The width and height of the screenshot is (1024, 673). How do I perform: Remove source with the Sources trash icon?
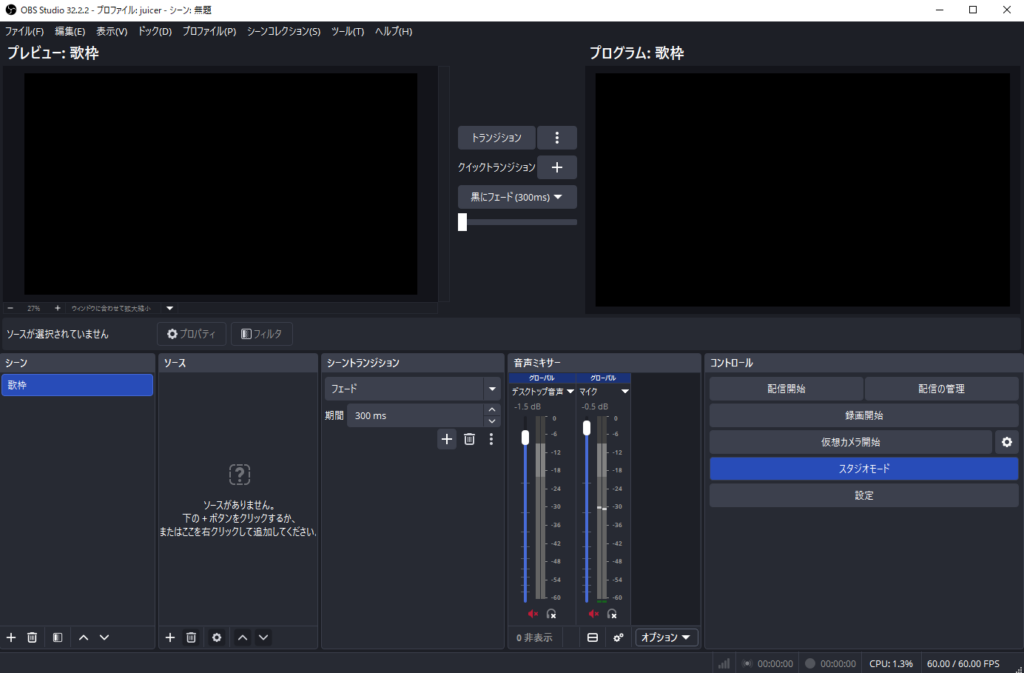(191, 637)
